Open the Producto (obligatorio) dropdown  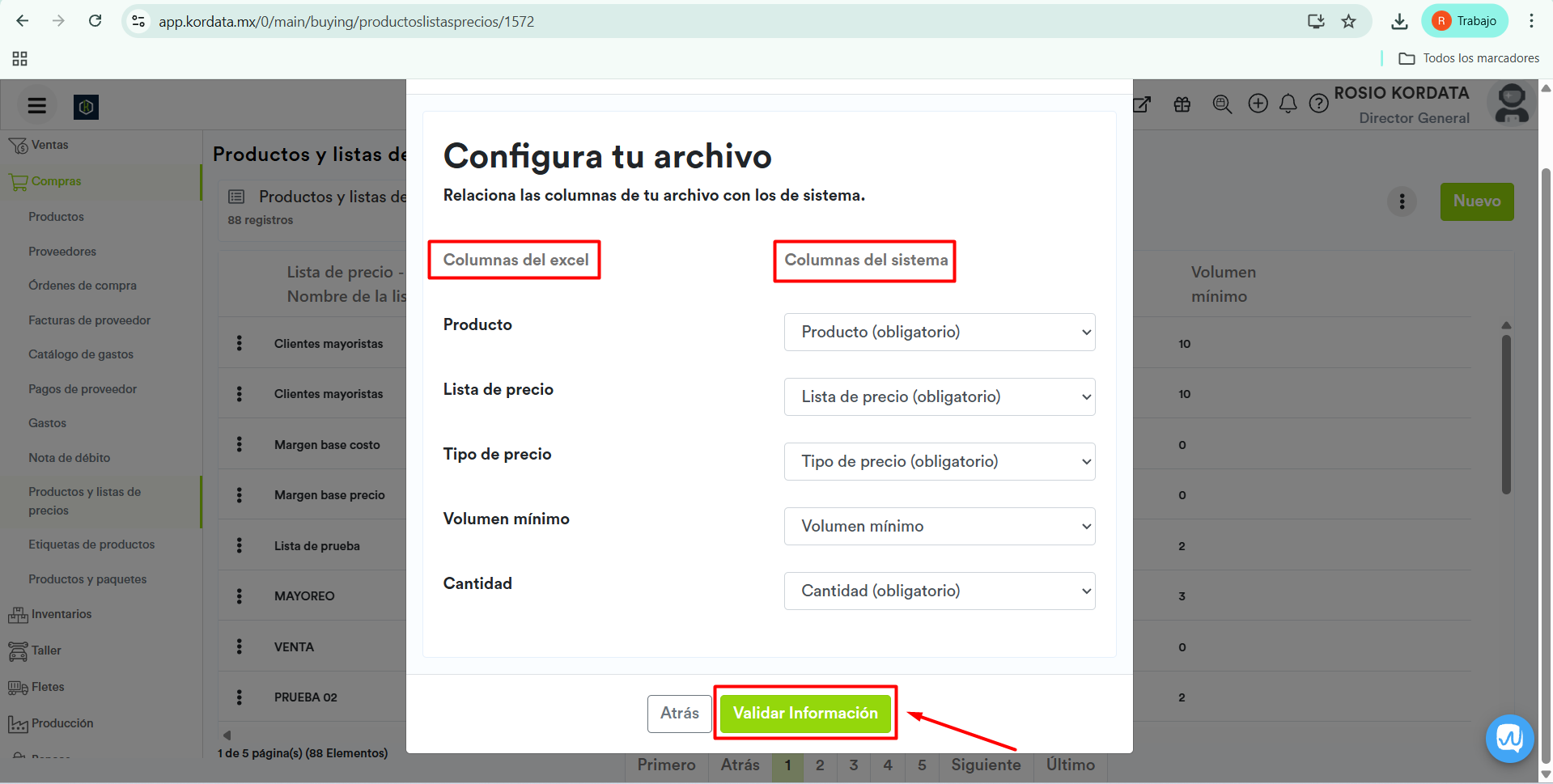point(939,333)
